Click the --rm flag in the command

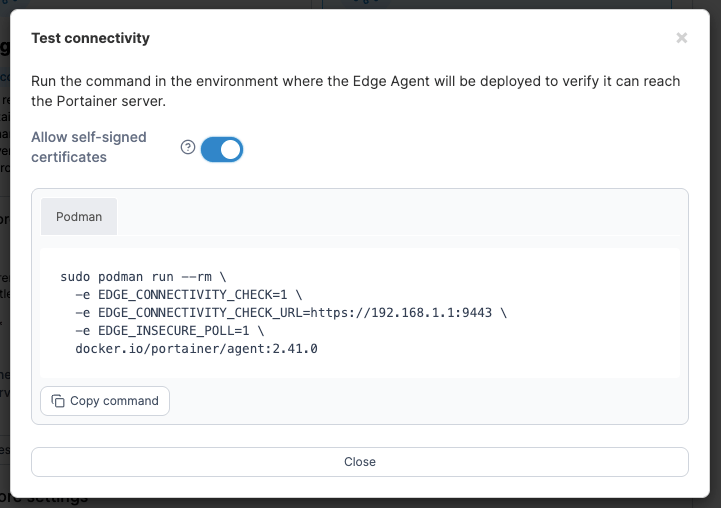pos(196,277)
